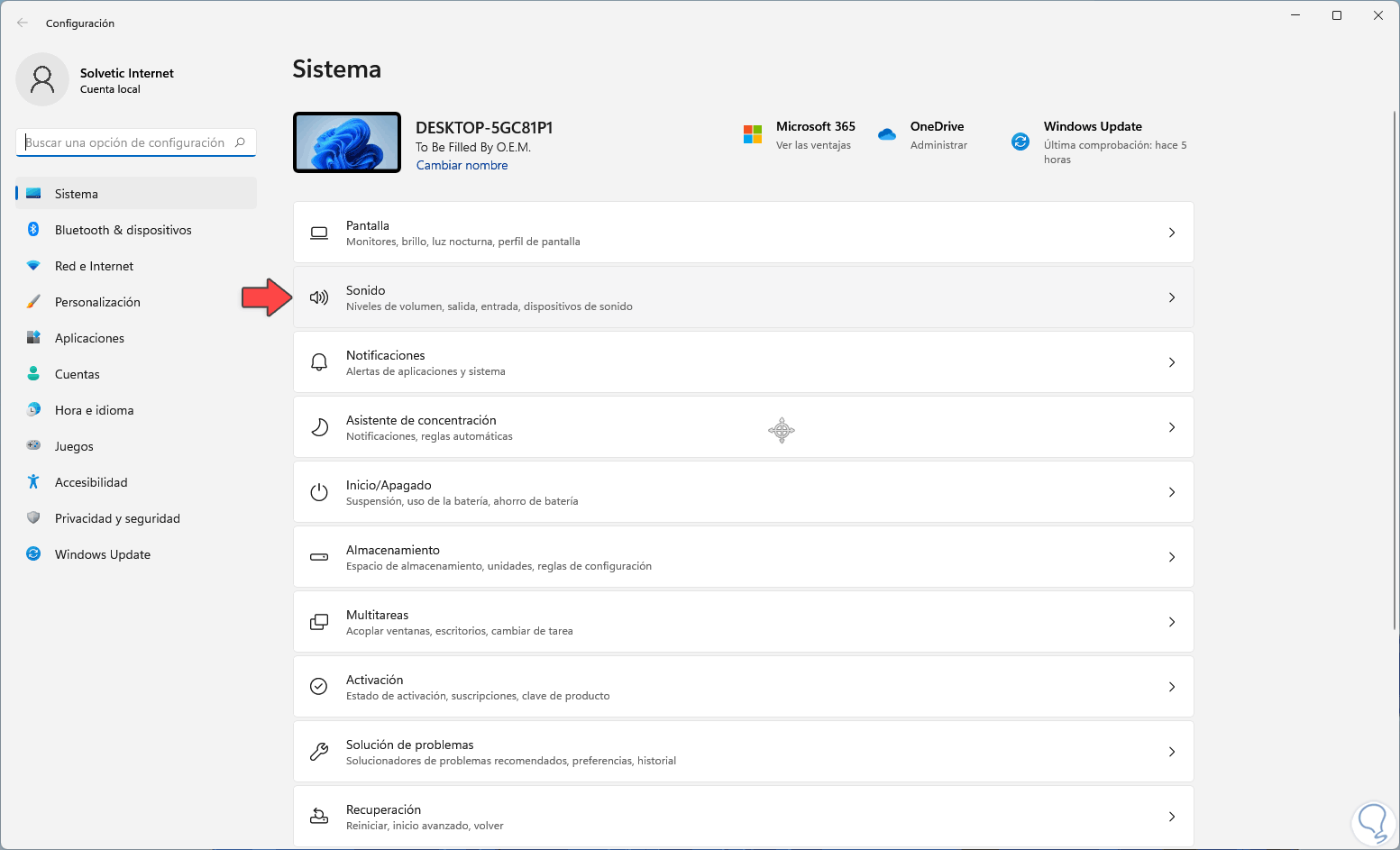Open Bluetooth & dispositivos in sidebar
Image resolution: width=1400 pixels, height=850 pixels.
(123, 230)
